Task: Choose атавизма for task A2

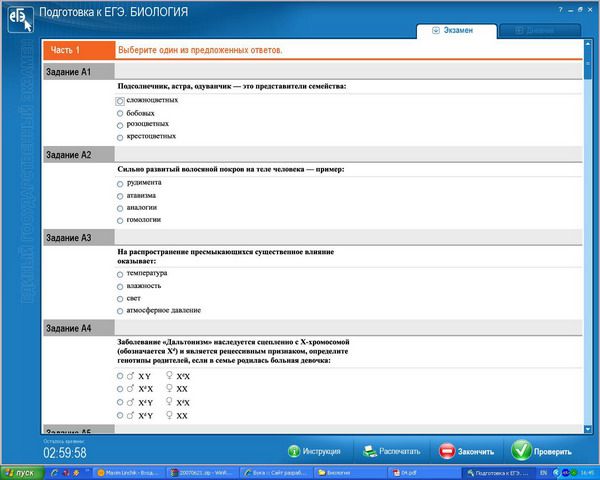Action: tap(120, 196)
